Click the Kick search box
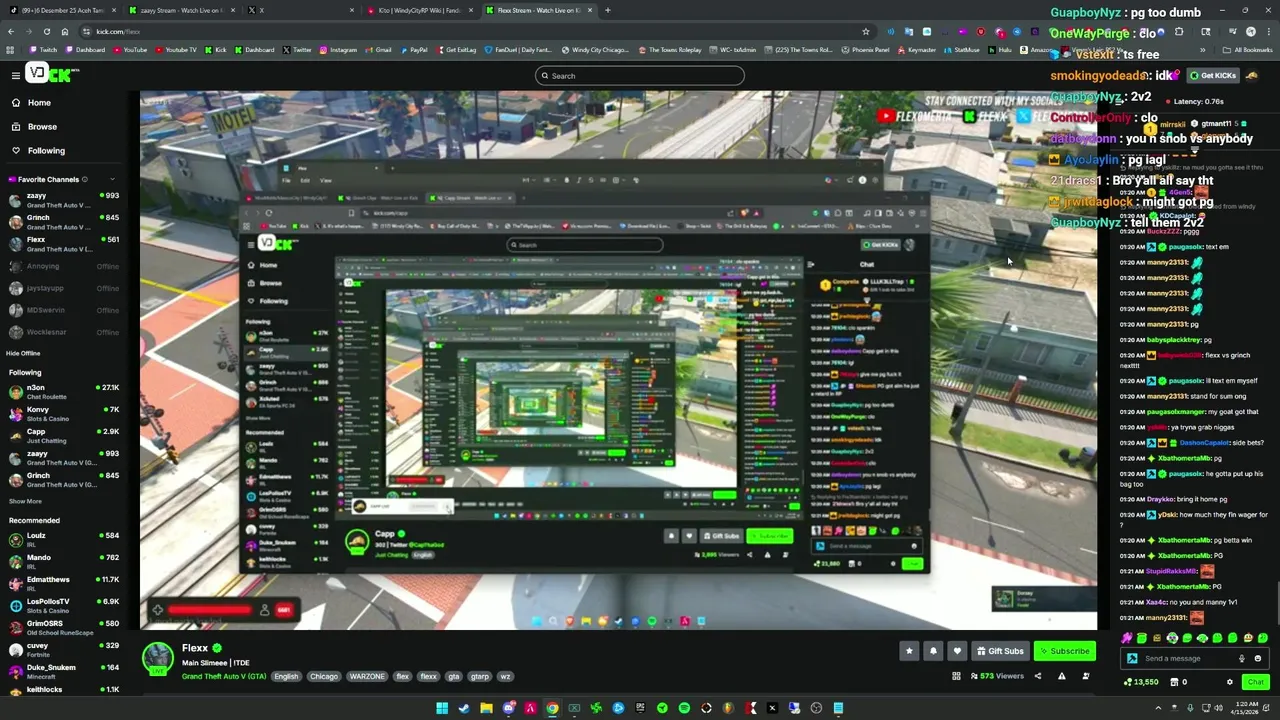 [x=640, y=76]
